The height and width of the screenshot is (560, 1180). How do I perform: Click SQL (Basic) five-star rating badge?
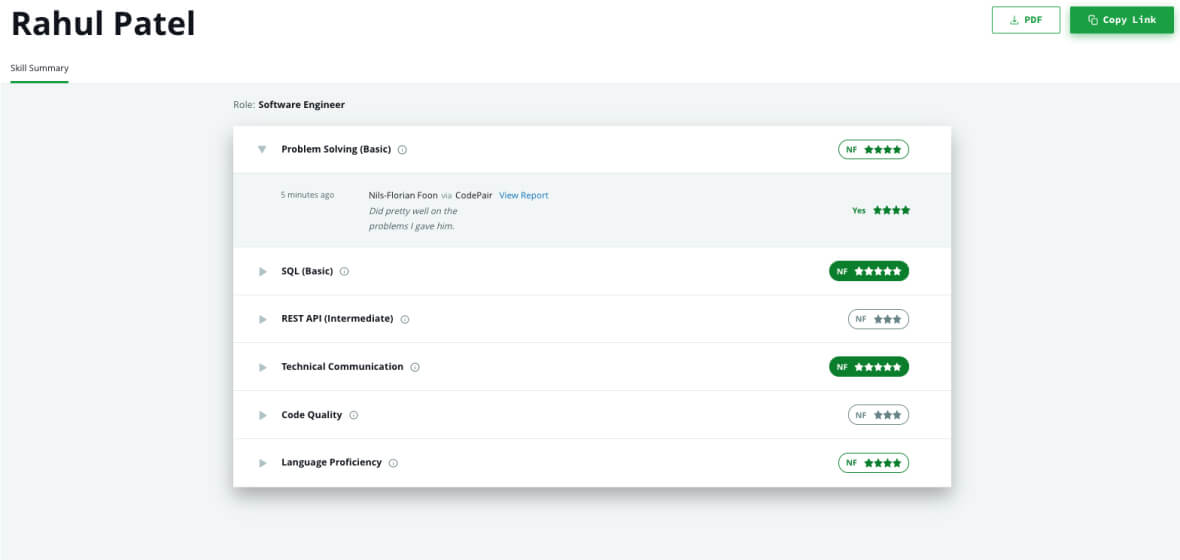point(868,271)
